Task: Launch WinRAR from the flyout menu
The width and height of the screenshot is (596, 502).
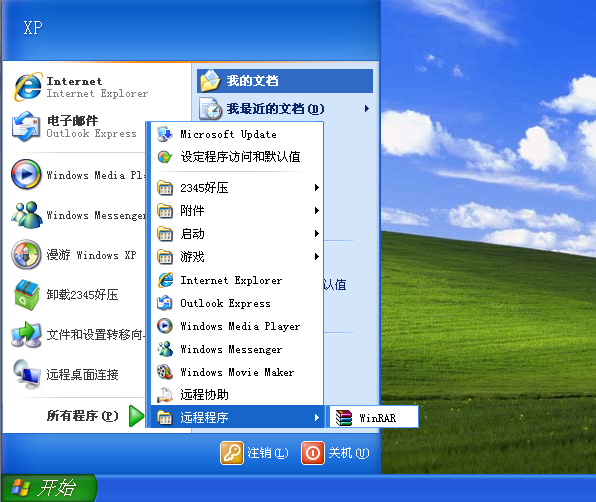Action: [x=374, y=418]
